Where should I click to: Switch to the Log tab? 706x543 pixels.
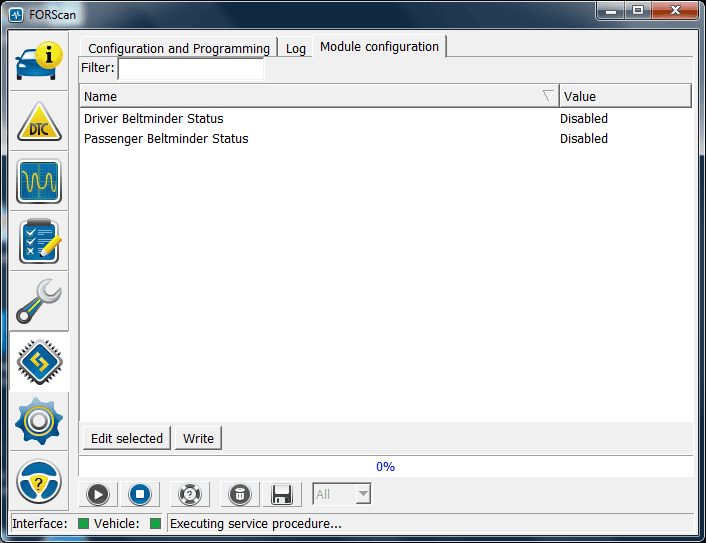295,48
